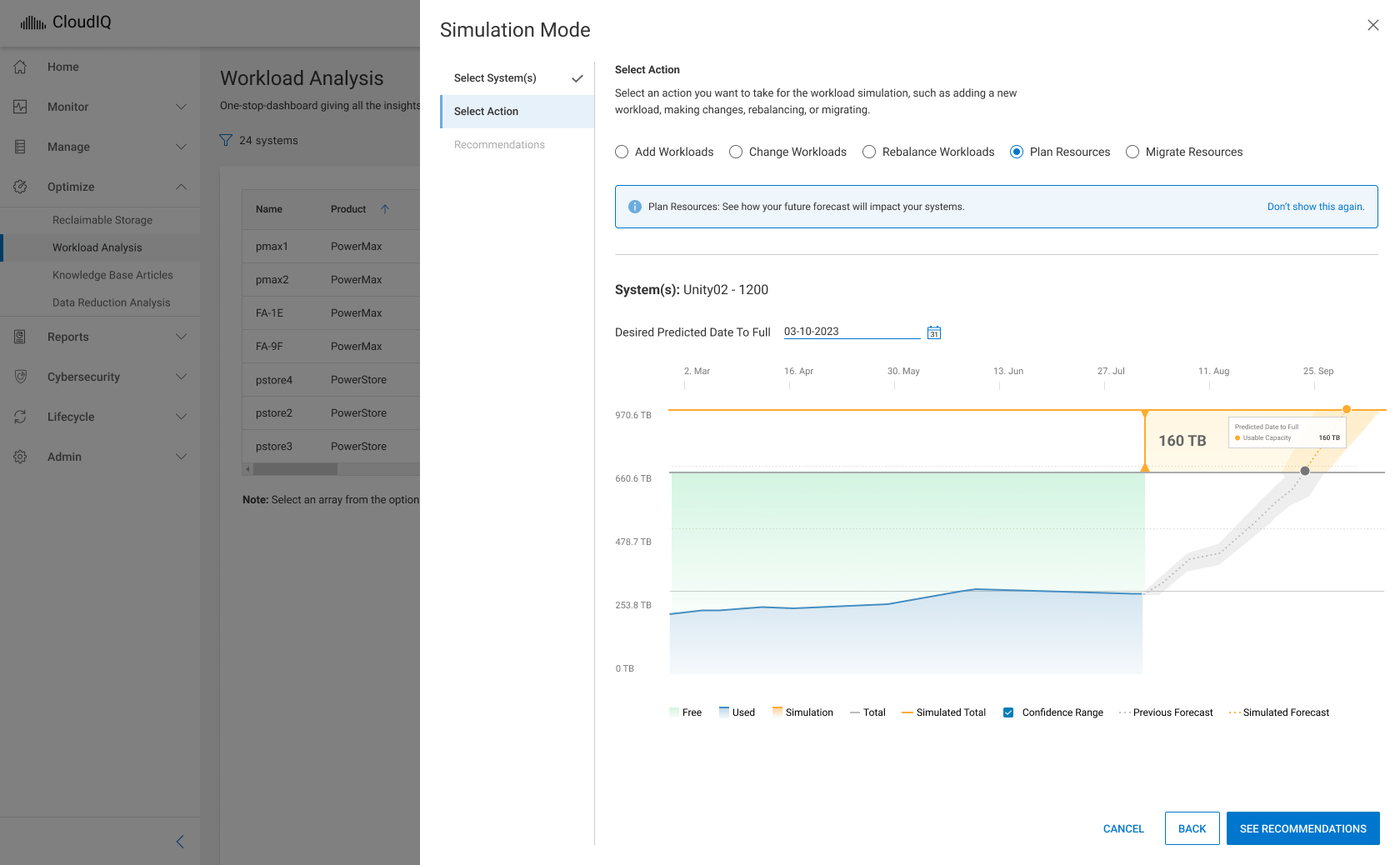
Task: Collapse the sidebar with the left chevron
Action: [180, 842]
